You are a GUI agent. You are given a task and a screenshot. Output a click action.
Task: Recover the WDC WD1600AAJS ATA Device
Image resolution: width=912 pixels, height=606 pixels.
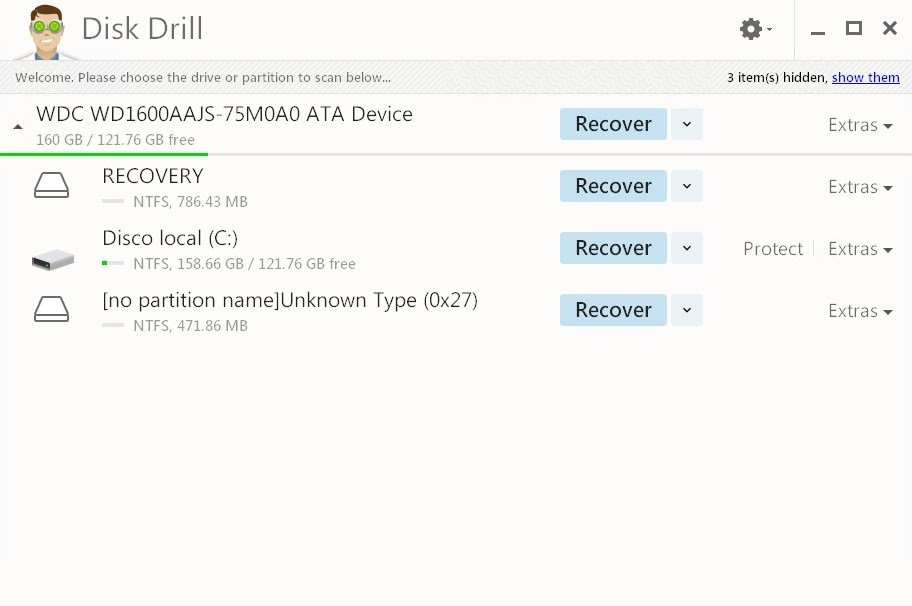click(613, 124)
